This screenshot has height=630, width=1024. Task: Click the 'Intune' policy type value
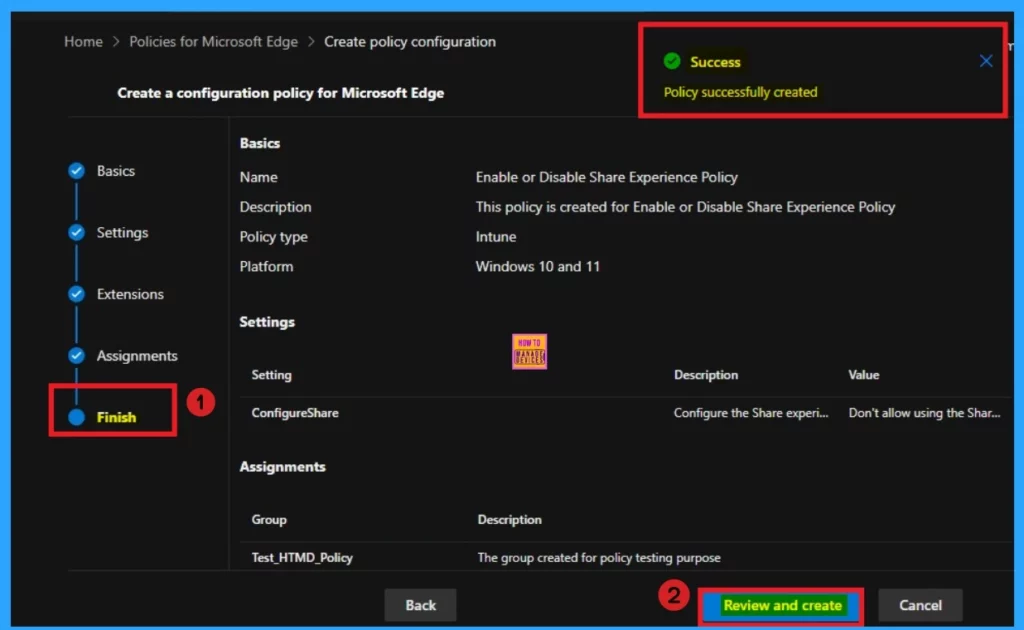tap(495, 236)
